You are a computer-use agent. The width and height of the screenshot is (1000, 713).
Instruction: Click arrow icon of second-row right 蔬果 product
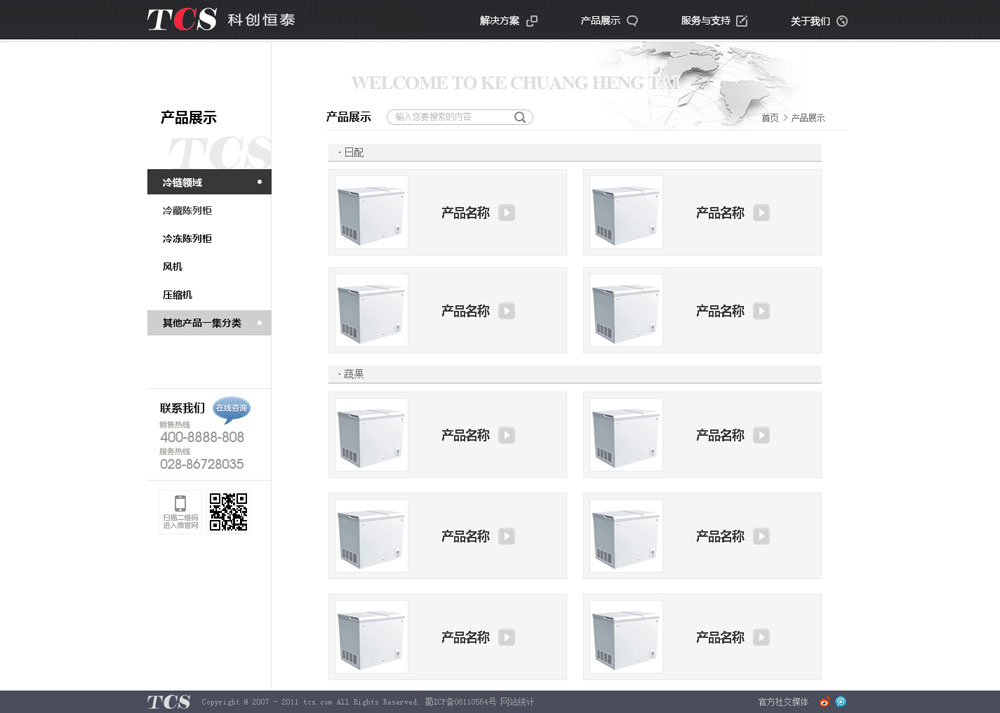(761, 536)
